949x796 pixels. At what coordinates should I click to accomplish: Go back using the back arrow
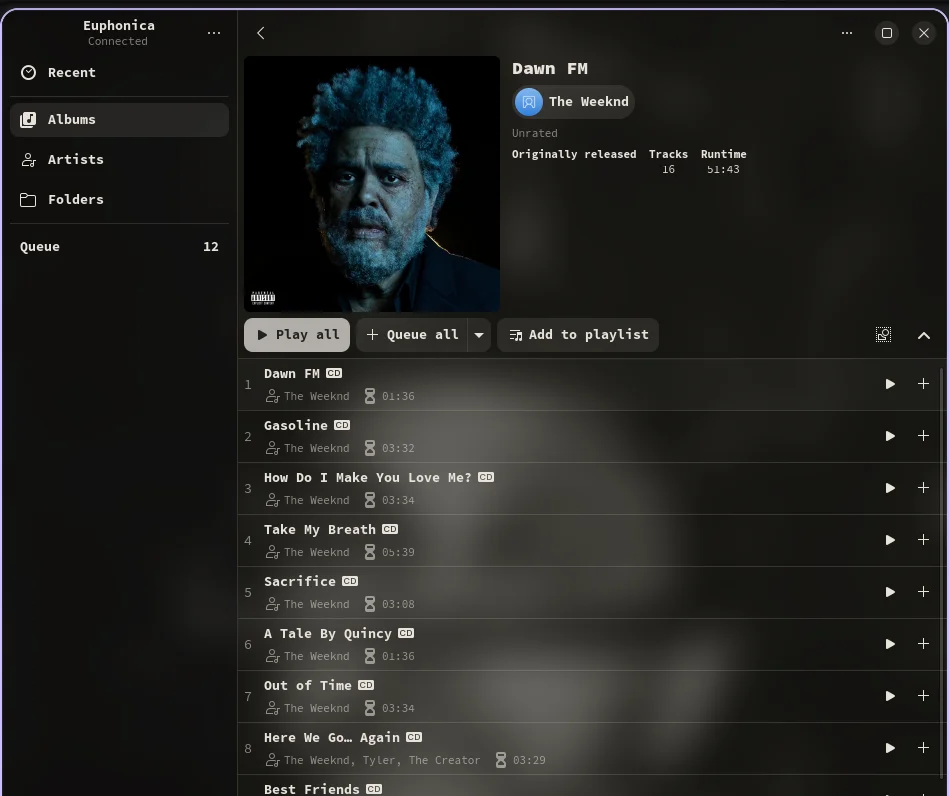click(x=261, y=33)
